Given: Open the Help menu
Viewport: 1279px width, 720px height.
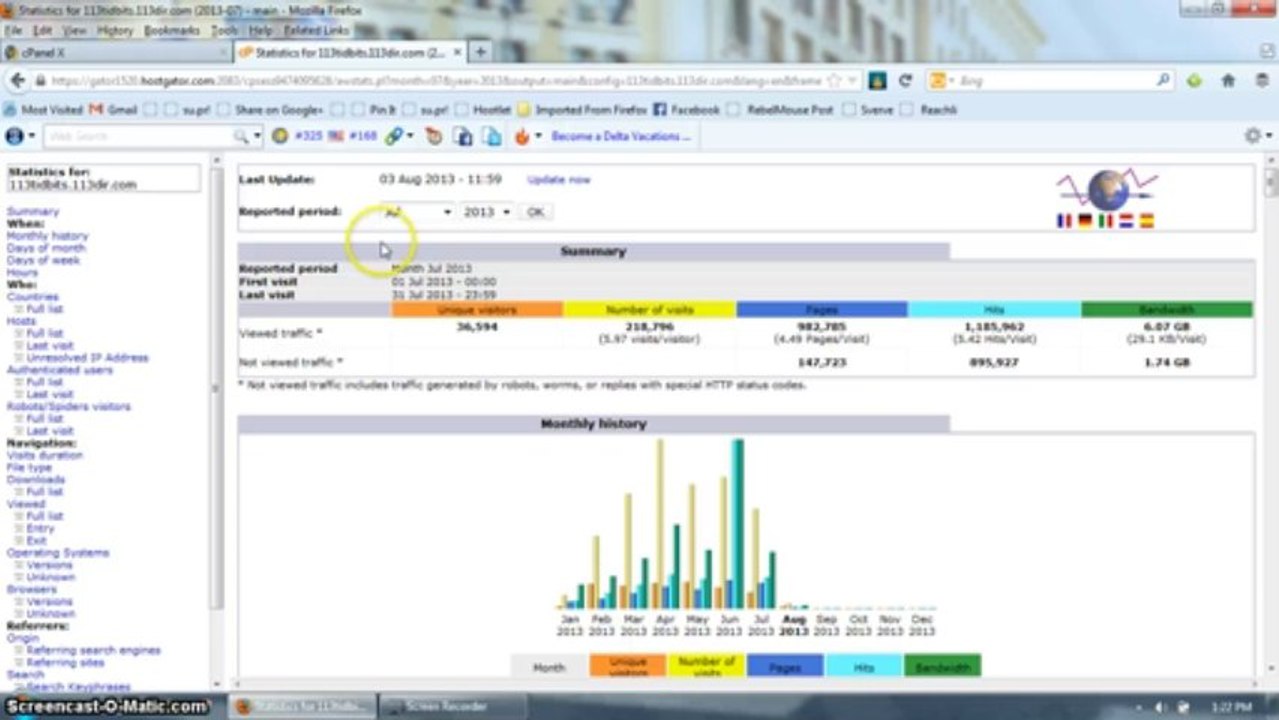Looking at the screenshot, I should (x=261, y=31).
